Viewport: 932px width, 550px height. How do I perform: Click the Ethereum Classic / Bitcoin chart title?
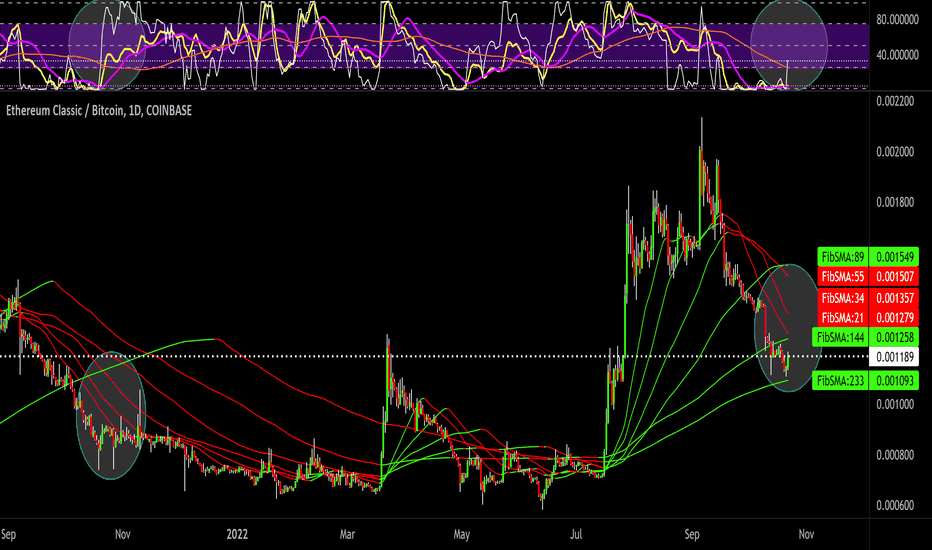(99, 111)
